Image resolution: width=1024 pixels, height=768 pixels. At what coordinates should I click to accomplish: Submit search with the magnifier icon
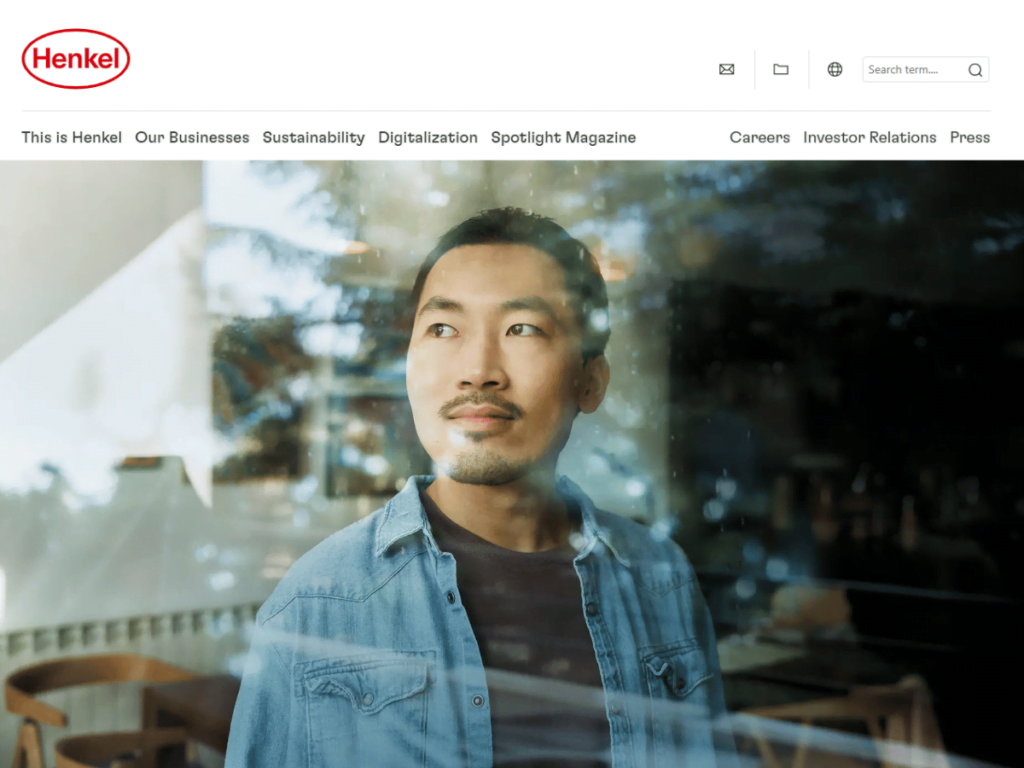[x=975, y=70]
